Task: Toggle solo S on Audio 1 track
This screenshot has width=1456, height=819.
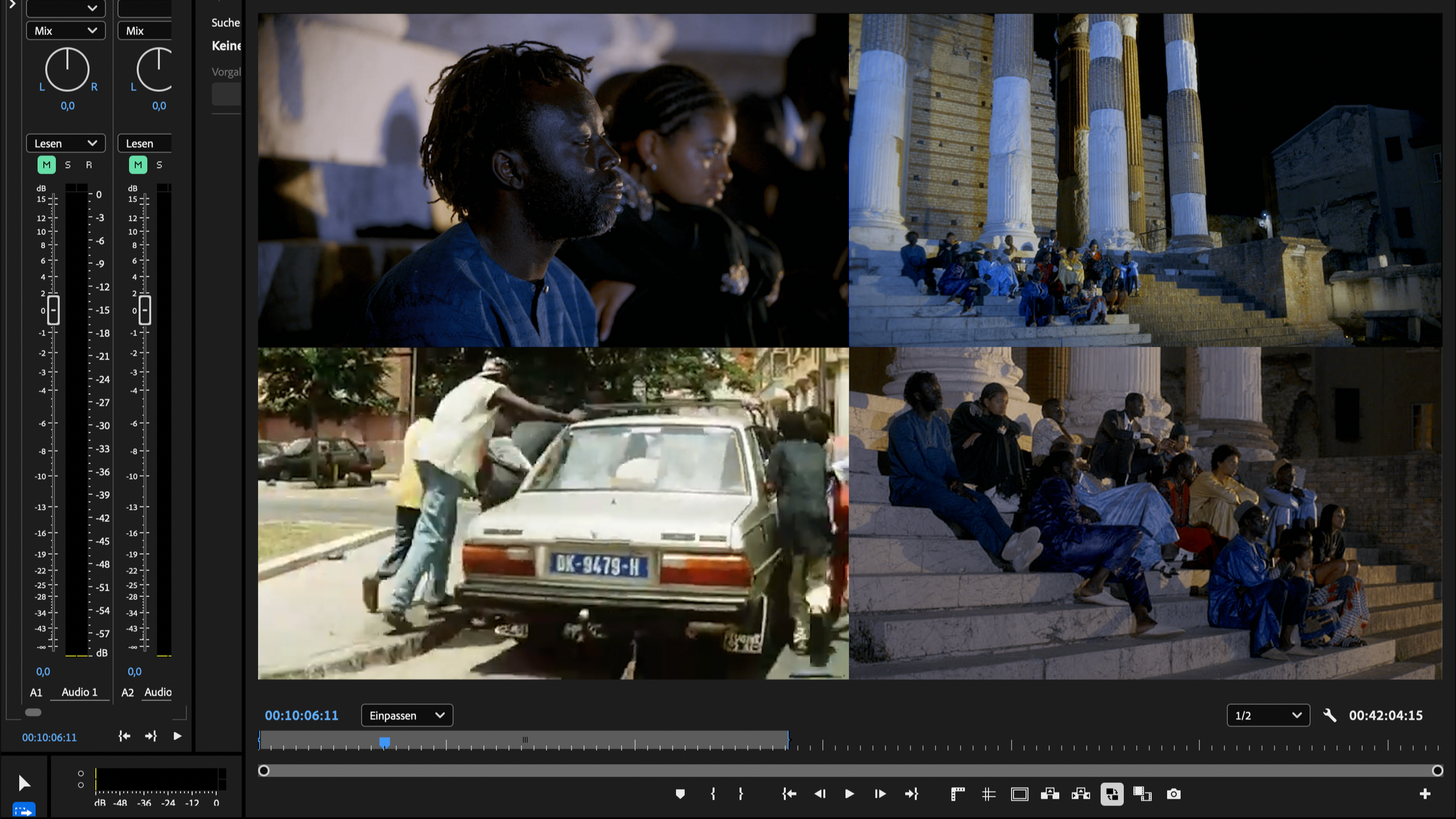Action: coord(68,165)
